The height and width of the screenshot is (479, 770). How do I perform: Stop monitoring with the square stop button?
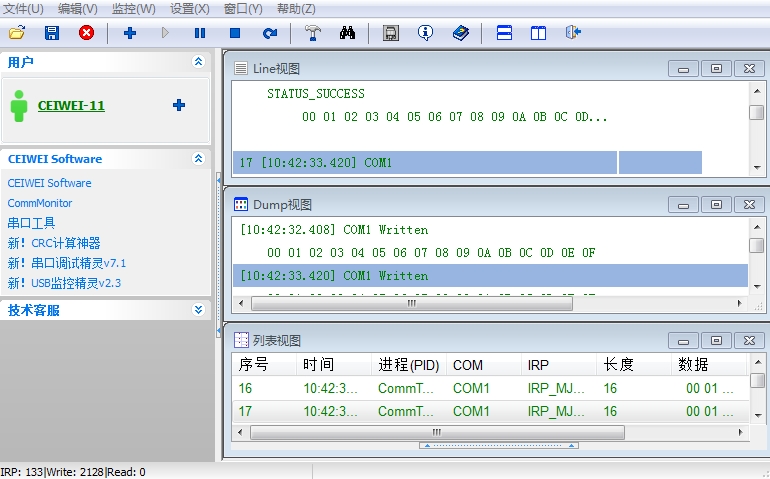click(x=235, y=33)
